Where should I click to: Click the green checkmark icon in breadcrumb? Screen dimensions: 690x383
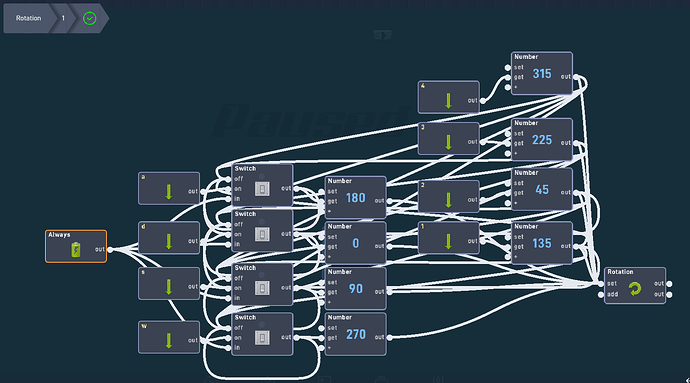[x=90, y=18]
